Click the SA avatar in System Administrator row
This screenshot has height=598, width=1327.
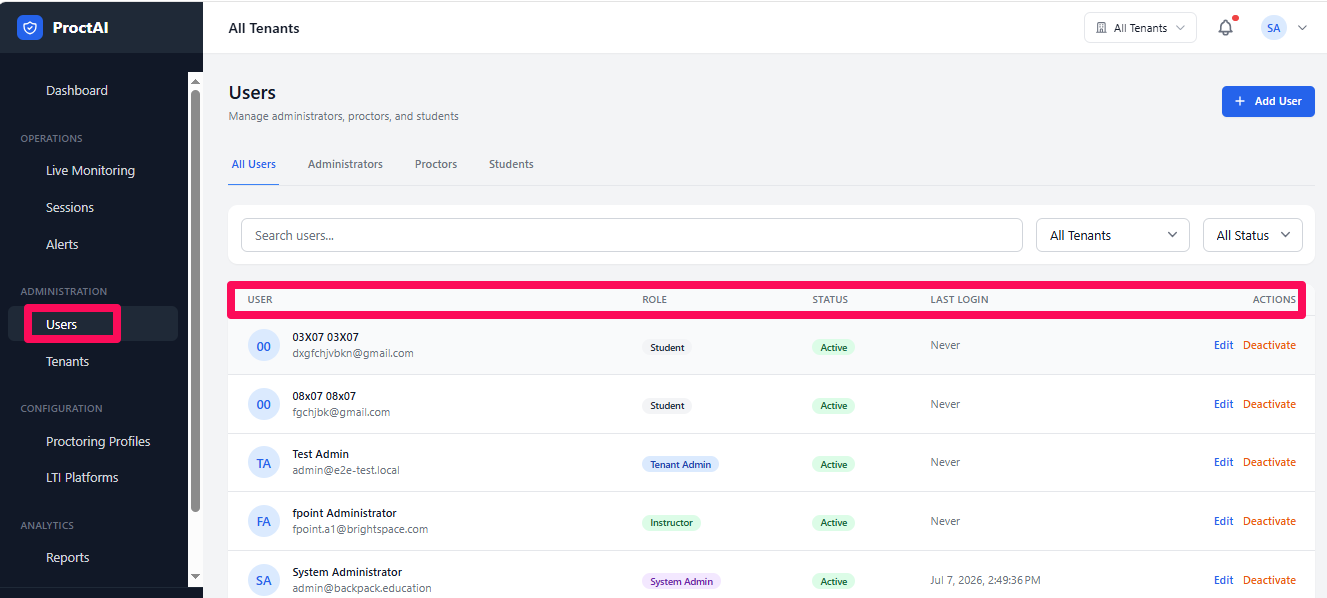coord(264,580)
